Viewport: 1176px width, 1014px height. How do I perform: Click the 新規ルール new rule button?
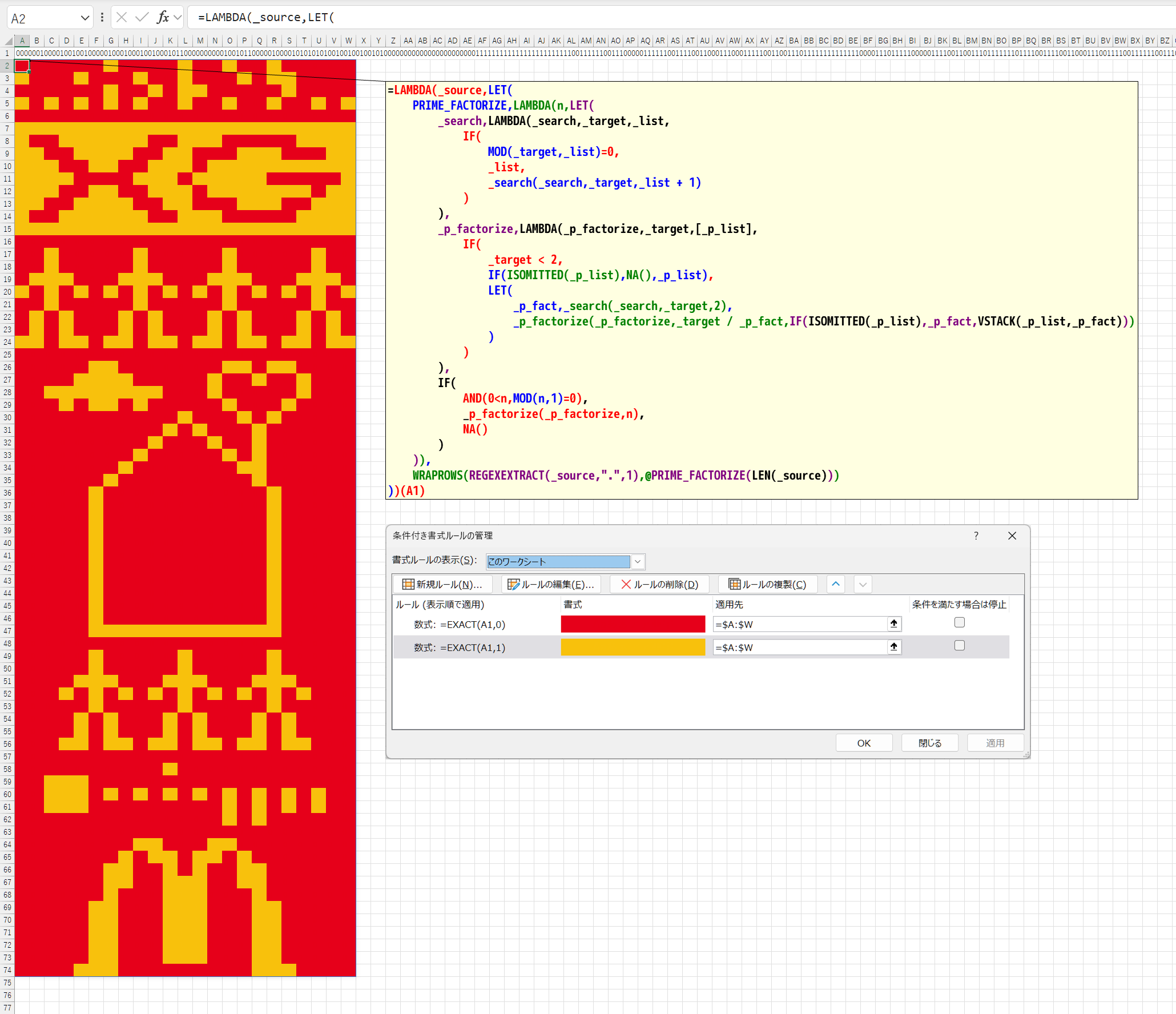(x=442, y=584)
